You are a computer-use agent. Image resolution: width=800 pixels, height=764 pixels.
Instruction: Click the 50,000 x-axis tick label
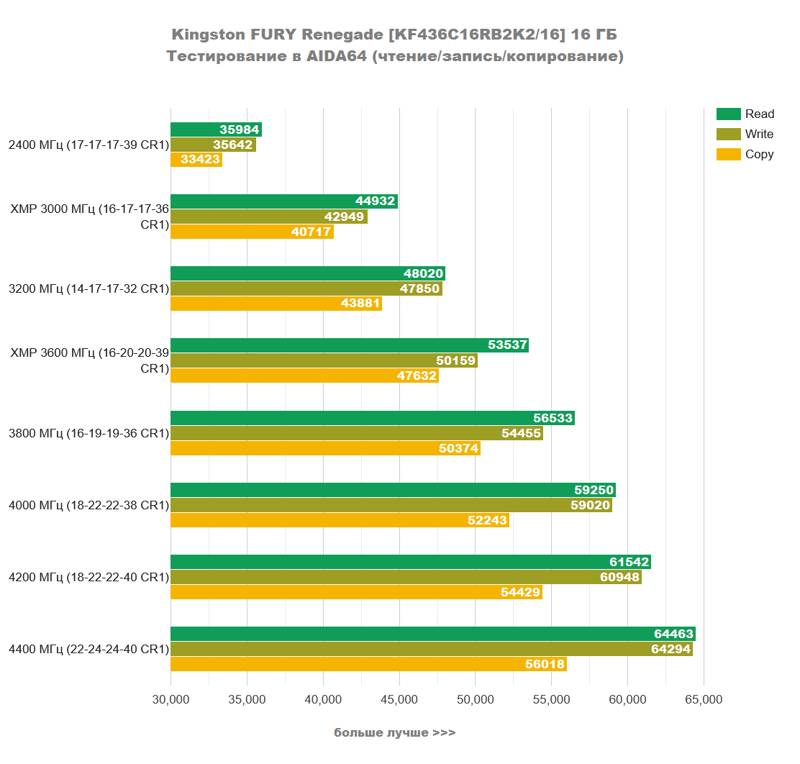tap(475, 700)
